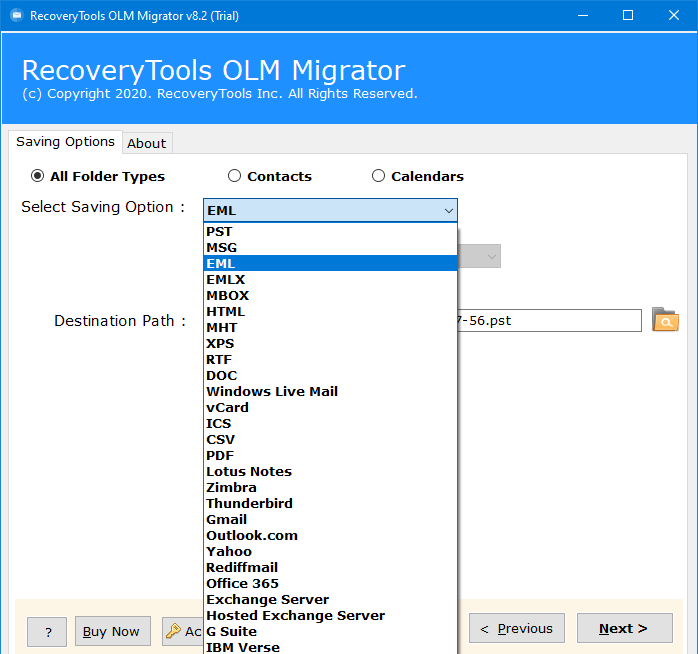Select MBOX as saving format
The height and width of the screenshot is (654, 698).
pyautogui.click(x=330, y=296)
